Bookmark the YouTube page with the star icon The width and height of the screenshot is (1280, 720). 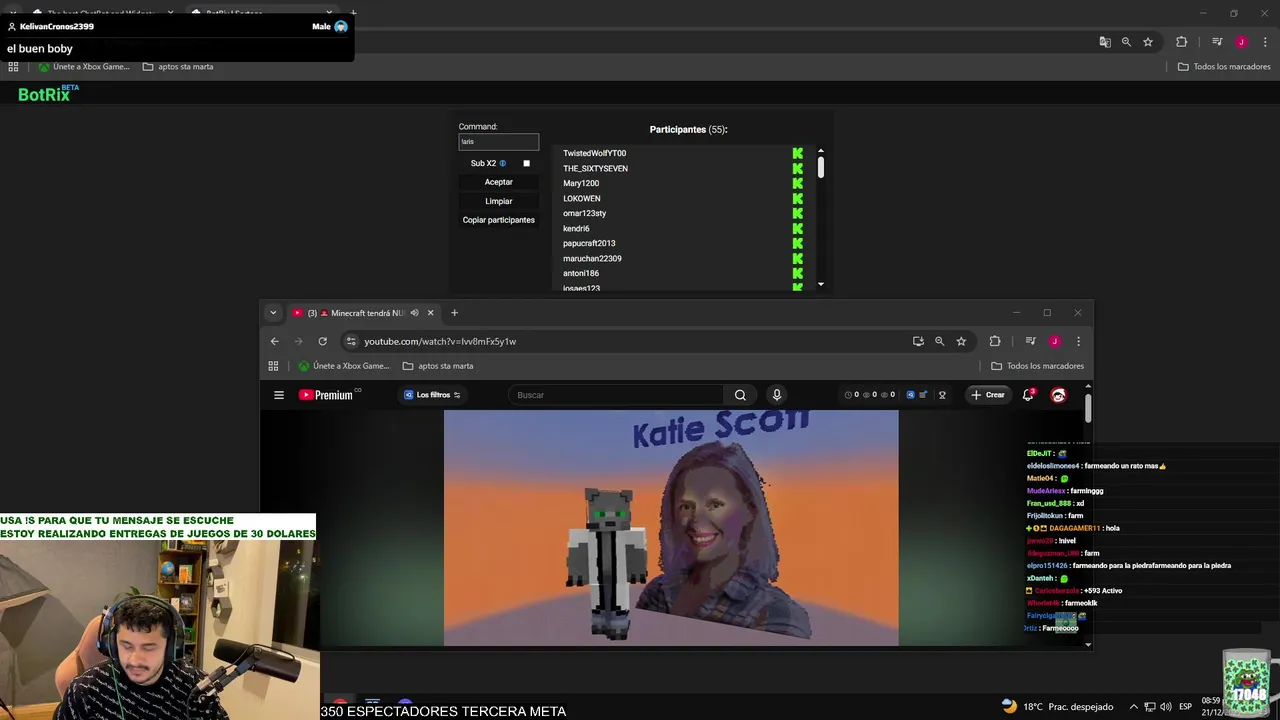tap(961, 341)
